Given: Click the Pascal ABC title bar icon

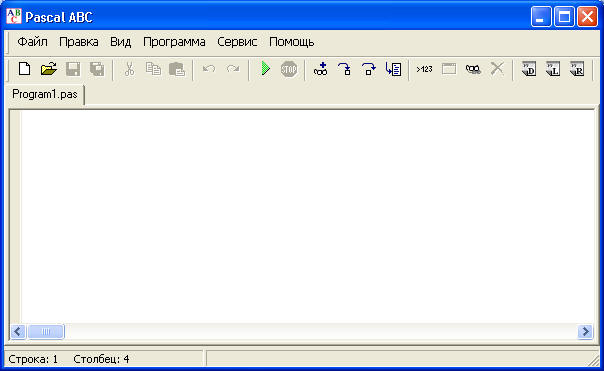Looking at the screenshot, I should (14, 17).
